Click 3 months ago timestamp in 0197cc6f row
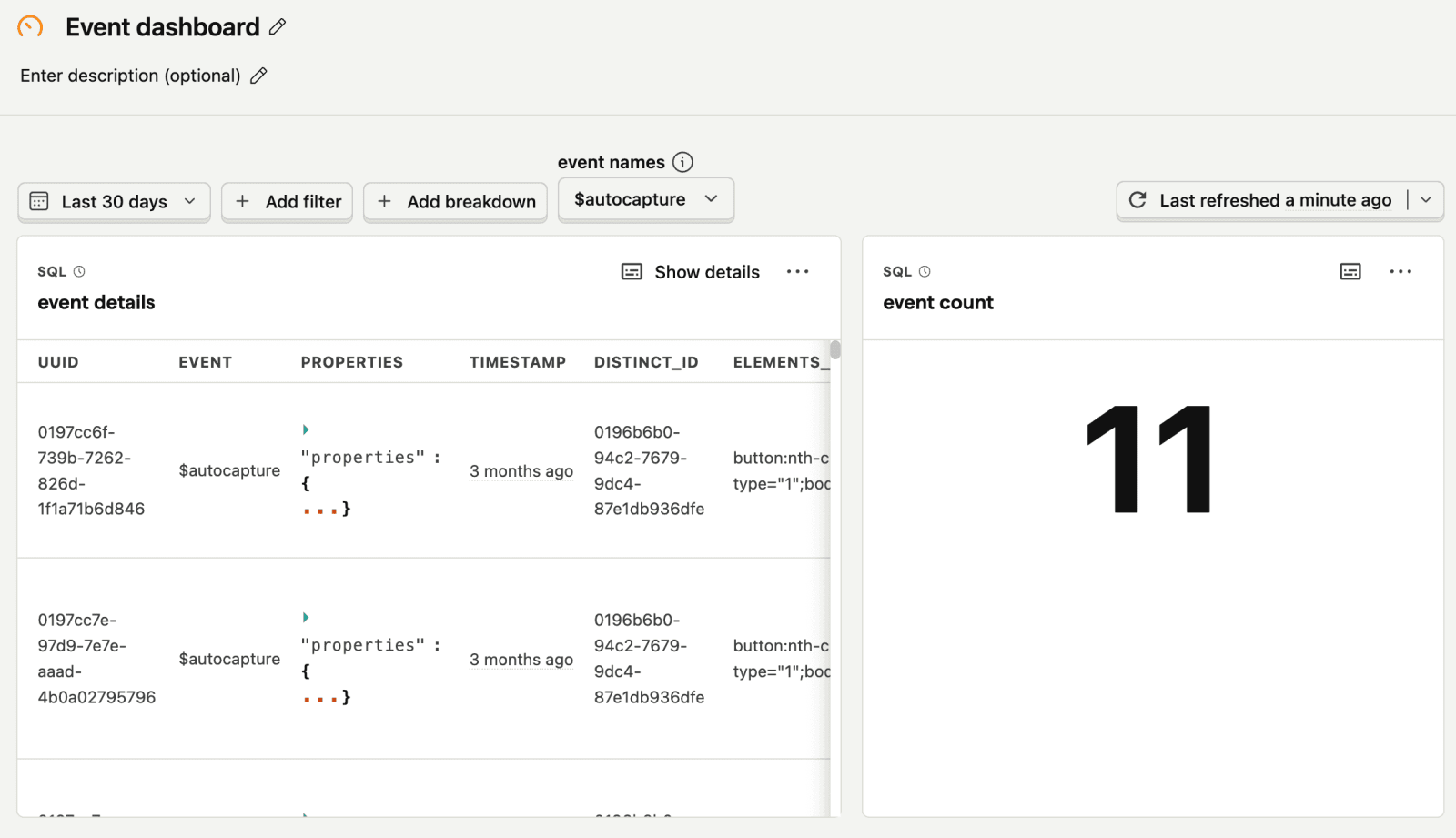The height and width of the screenshot is (838, 1456). pyautogui.click(x=521, y=471)
